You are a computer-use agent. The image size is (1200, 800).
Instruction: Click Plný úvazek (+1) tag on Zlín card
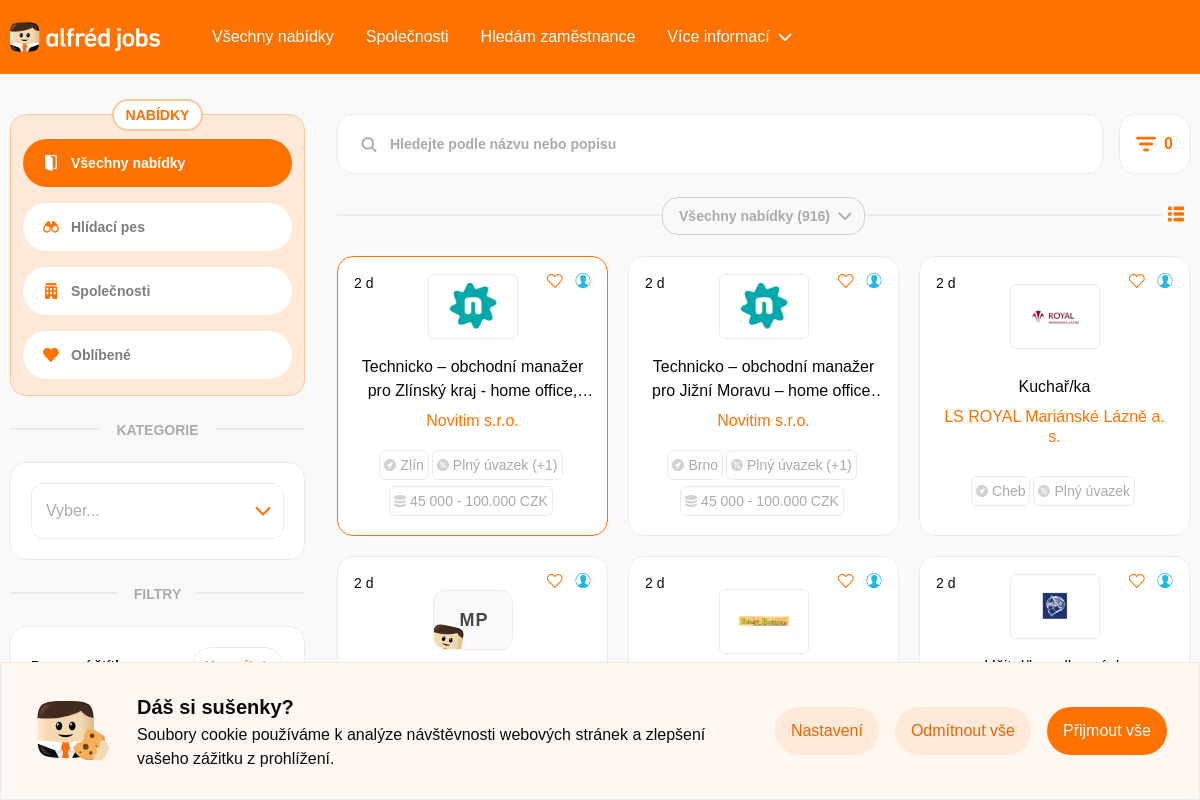point(497,465)
